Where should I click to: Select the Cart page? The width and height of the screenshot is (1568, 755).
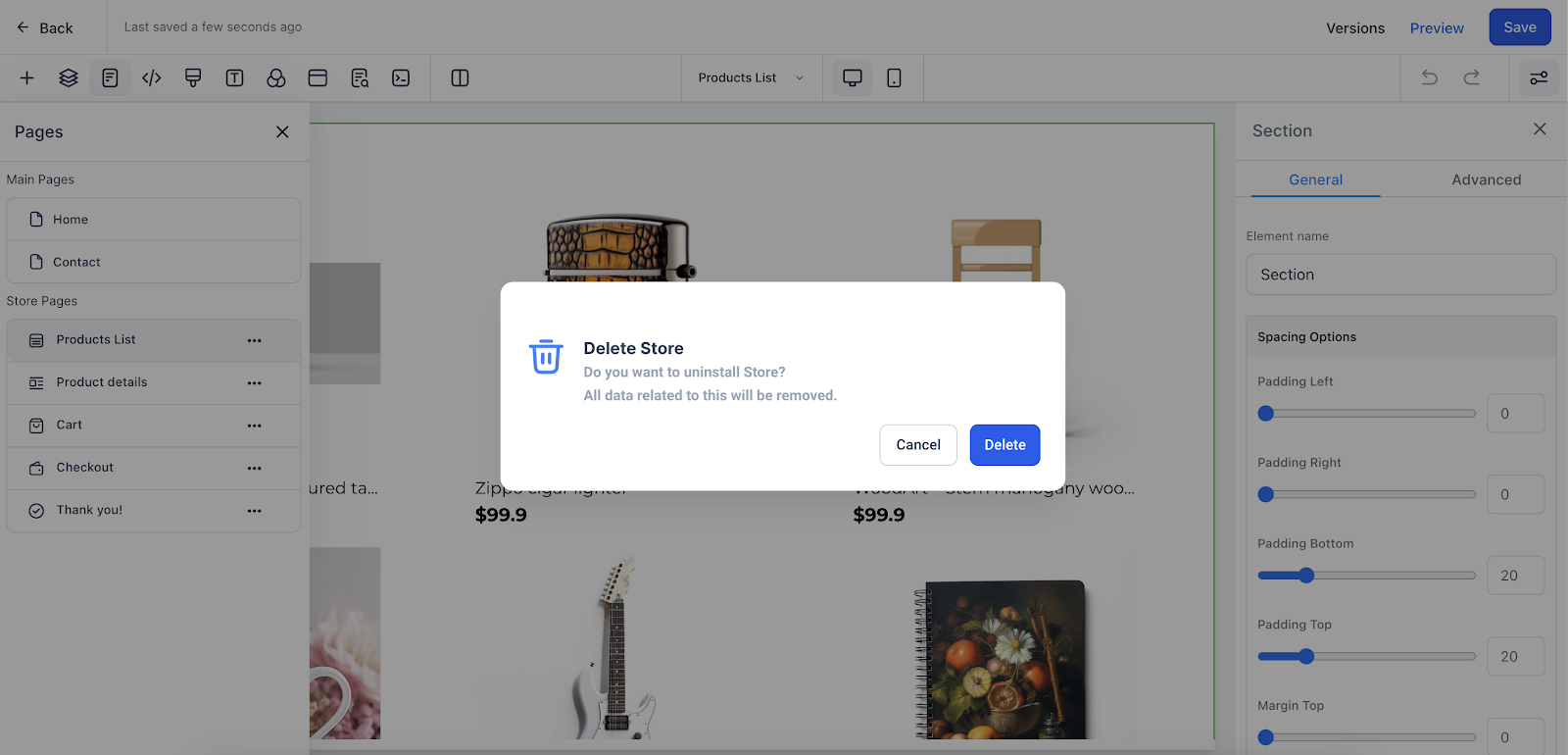[154, 426]
